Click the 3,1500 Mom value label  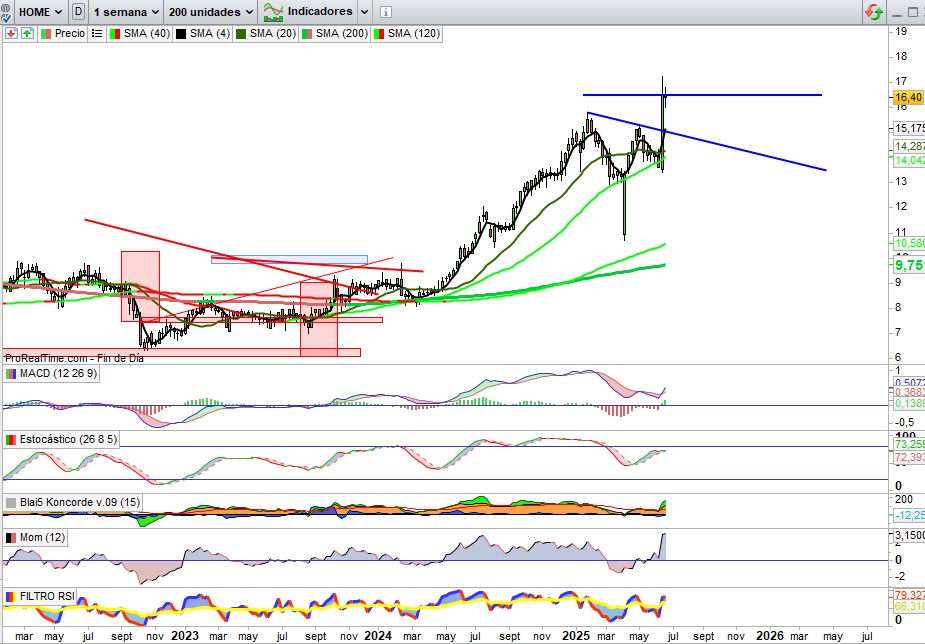[x=909, y=535]
